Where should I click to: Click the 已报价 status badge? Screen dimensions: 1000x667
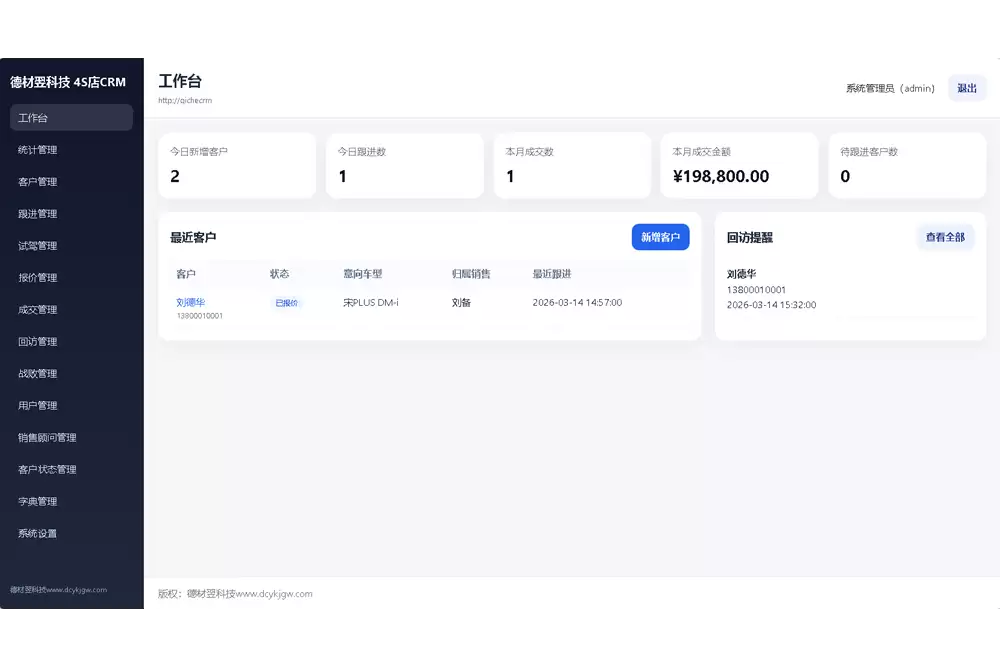[286, 303]
